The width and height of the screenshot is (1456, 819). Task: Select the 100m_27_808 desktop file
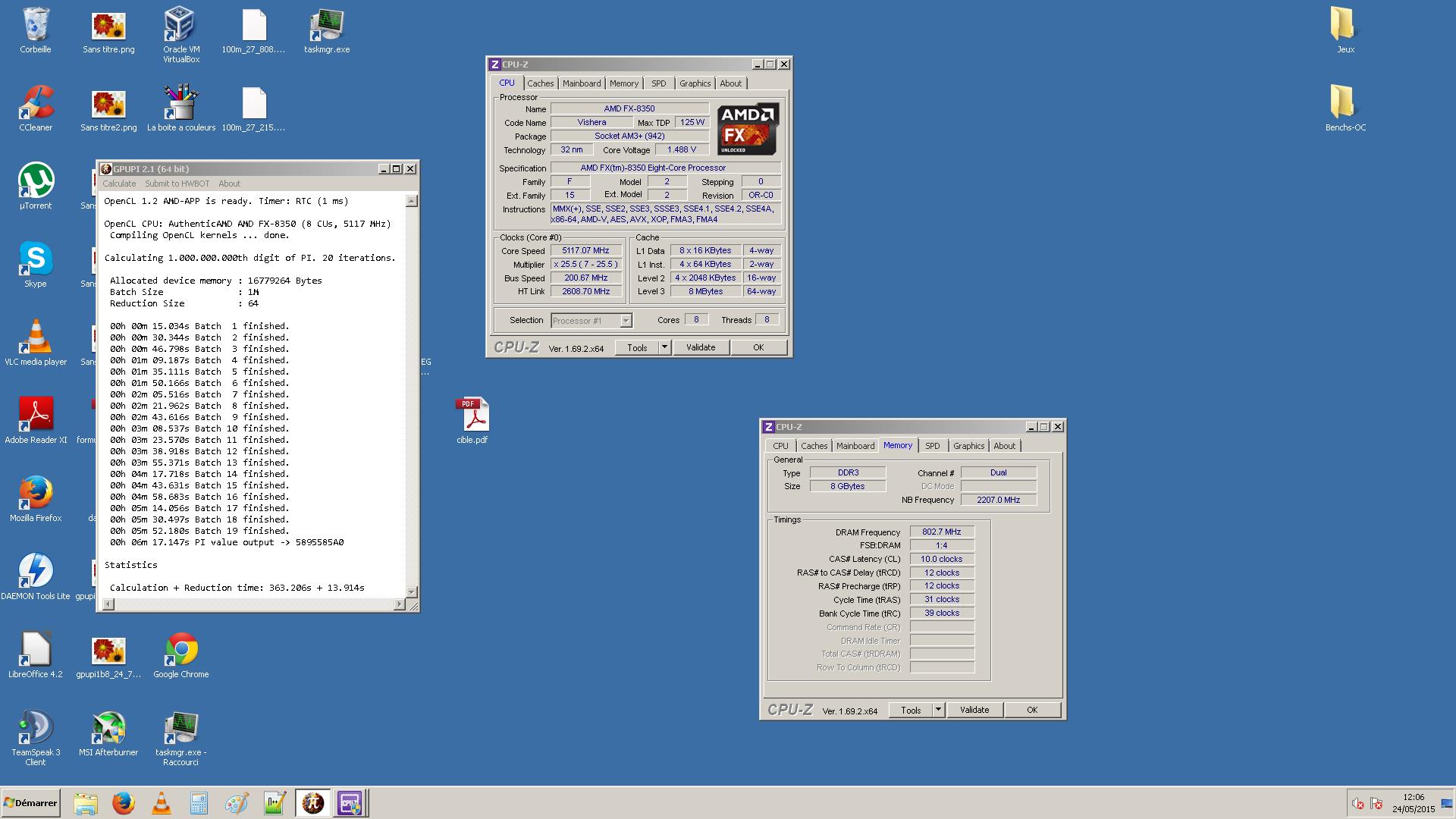tap(254, 30)
